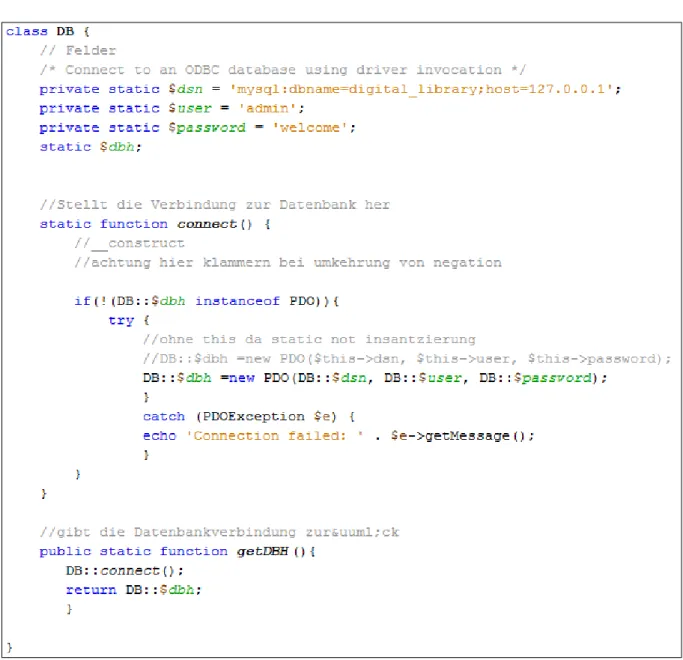
Task: Select the 'Stellt die Verbindung zur Datenbank her' comment
Action: click(215, 205)
